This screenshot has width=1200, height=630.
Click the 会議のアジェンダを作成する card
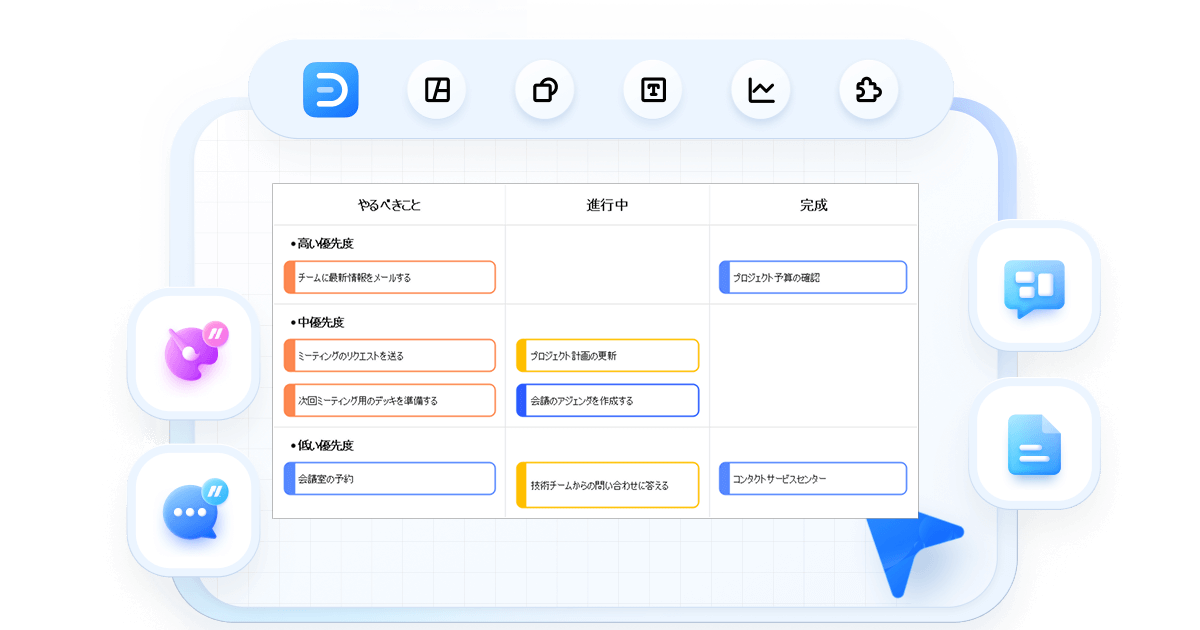point(607,400)
